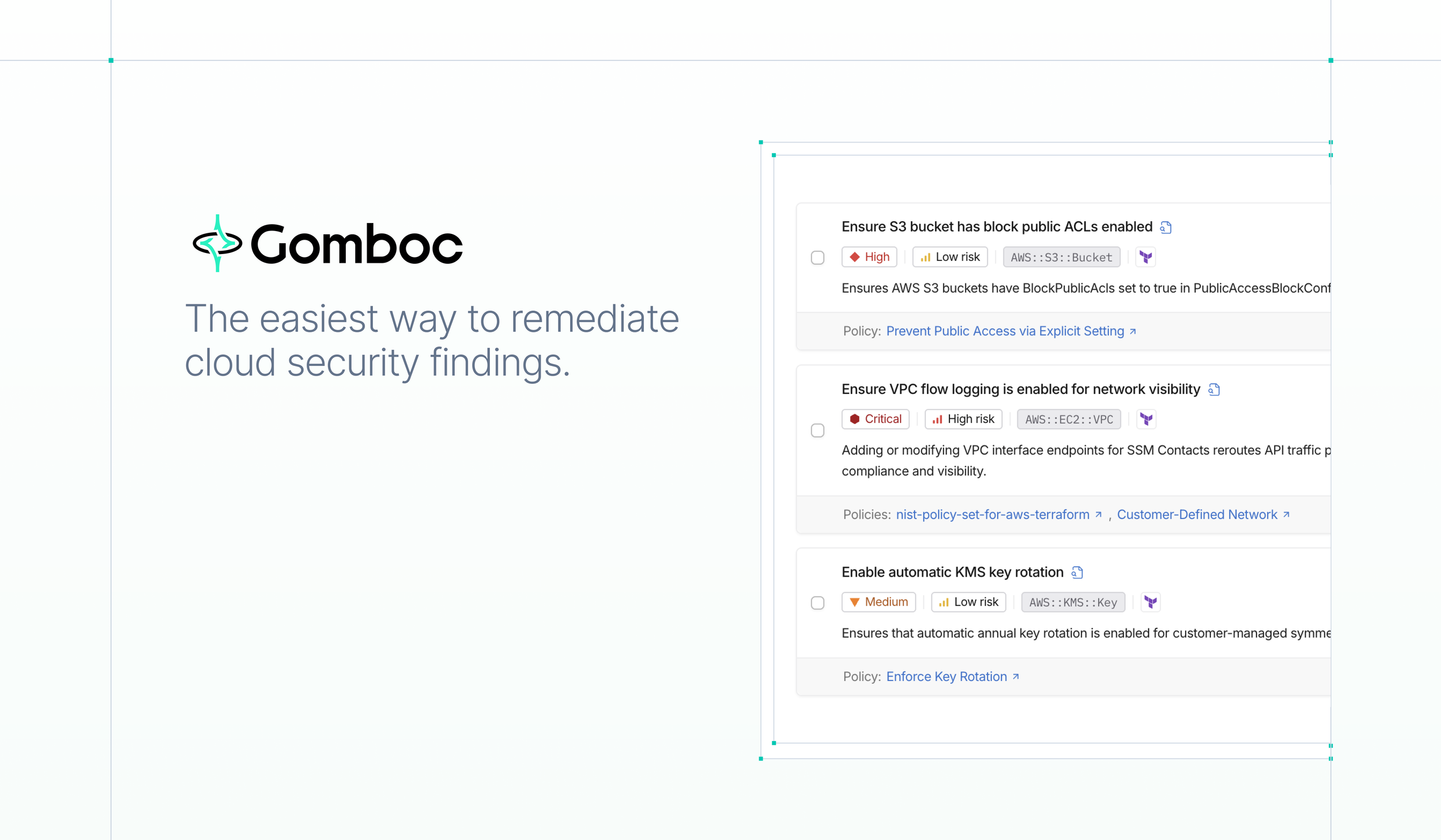Open rule details icon beside KMS key rotation title
This screenshot has width=1441, height=840.
[1077, 573]
